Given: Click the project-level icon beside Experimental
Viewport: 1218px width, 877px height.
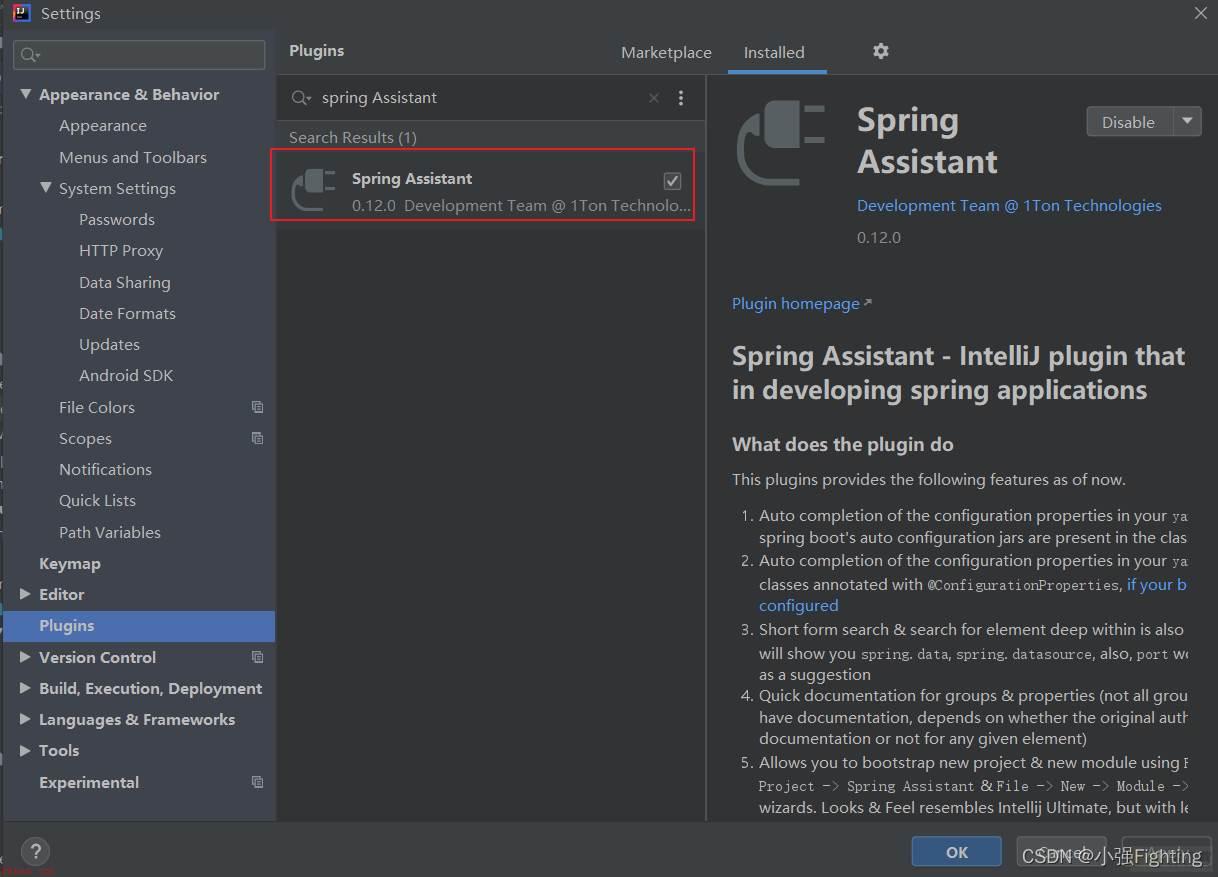Looking at the screenshot, I should click(x=257, y=782).
